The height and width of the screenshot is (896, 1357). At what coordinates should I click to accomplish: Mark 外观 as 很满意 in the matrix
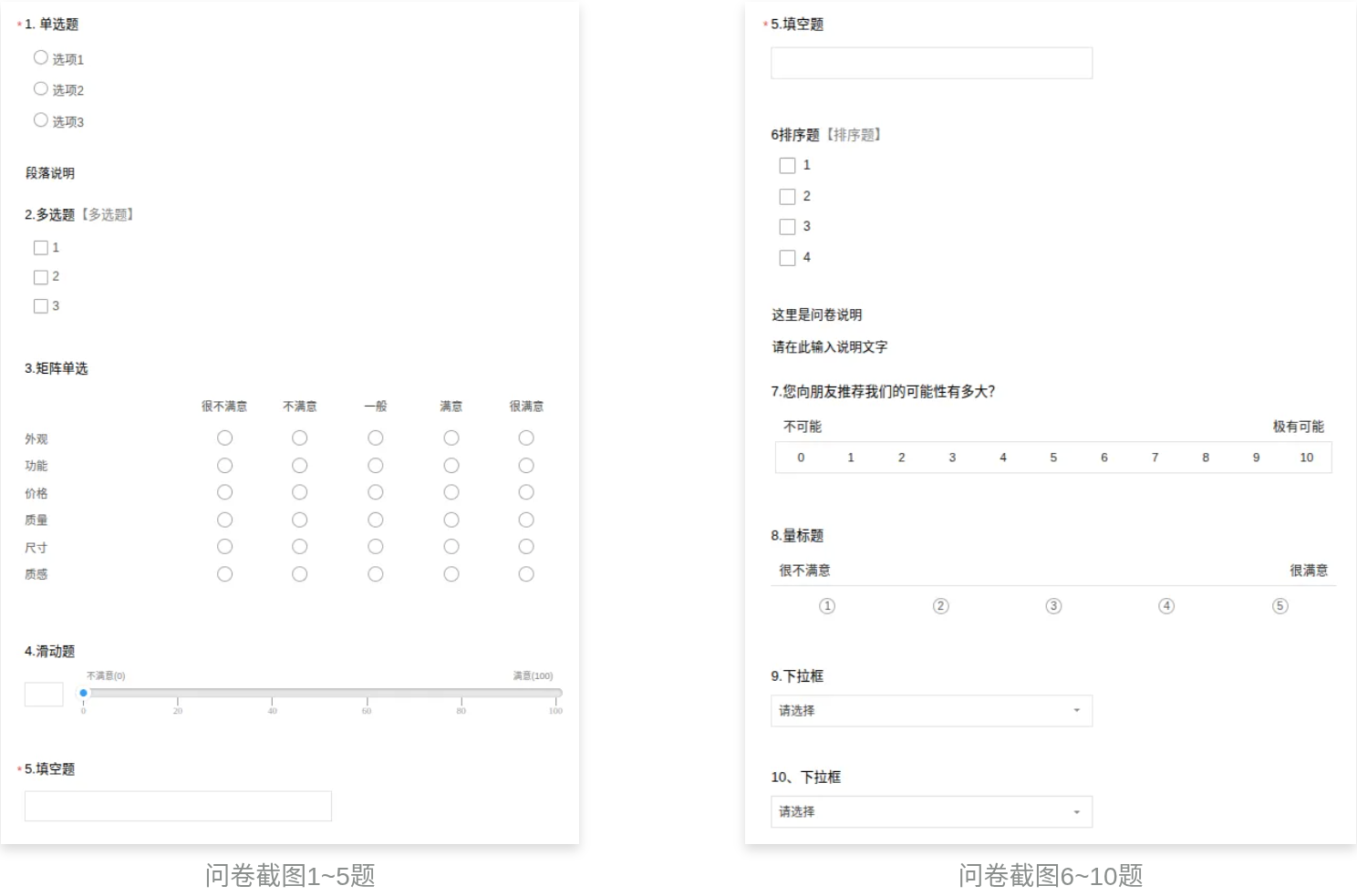[x=526, y=438]
